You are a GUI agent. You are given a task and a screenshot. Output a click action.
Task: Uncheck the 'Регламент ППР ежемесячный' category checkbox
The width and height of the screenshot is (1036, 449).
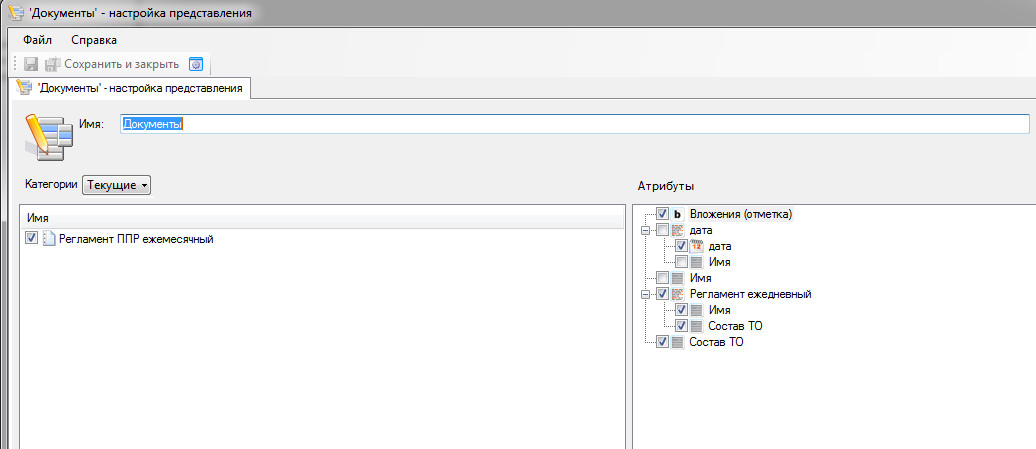(32, 239)
